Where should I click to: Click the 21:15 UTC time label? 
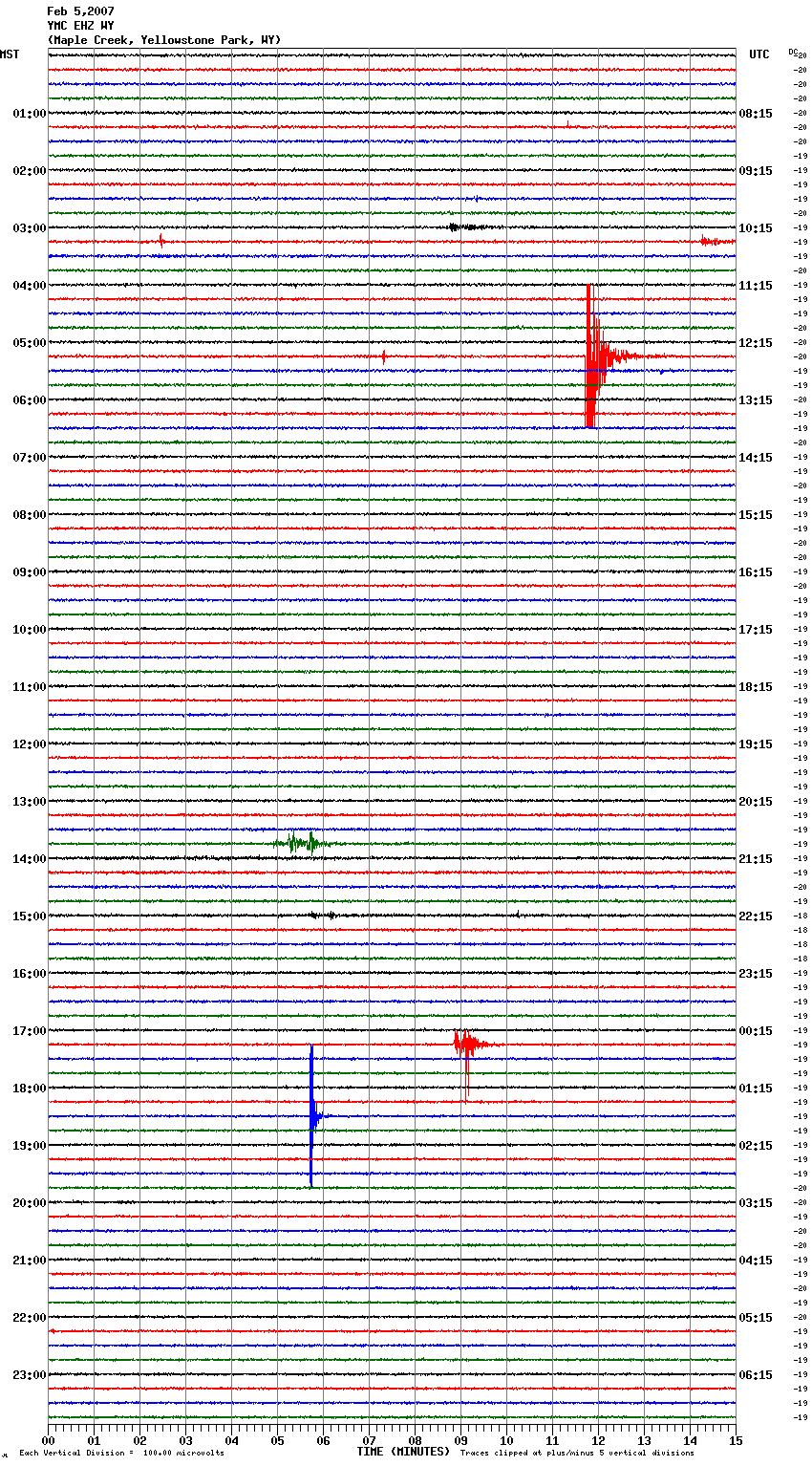(x=756, y=859)
